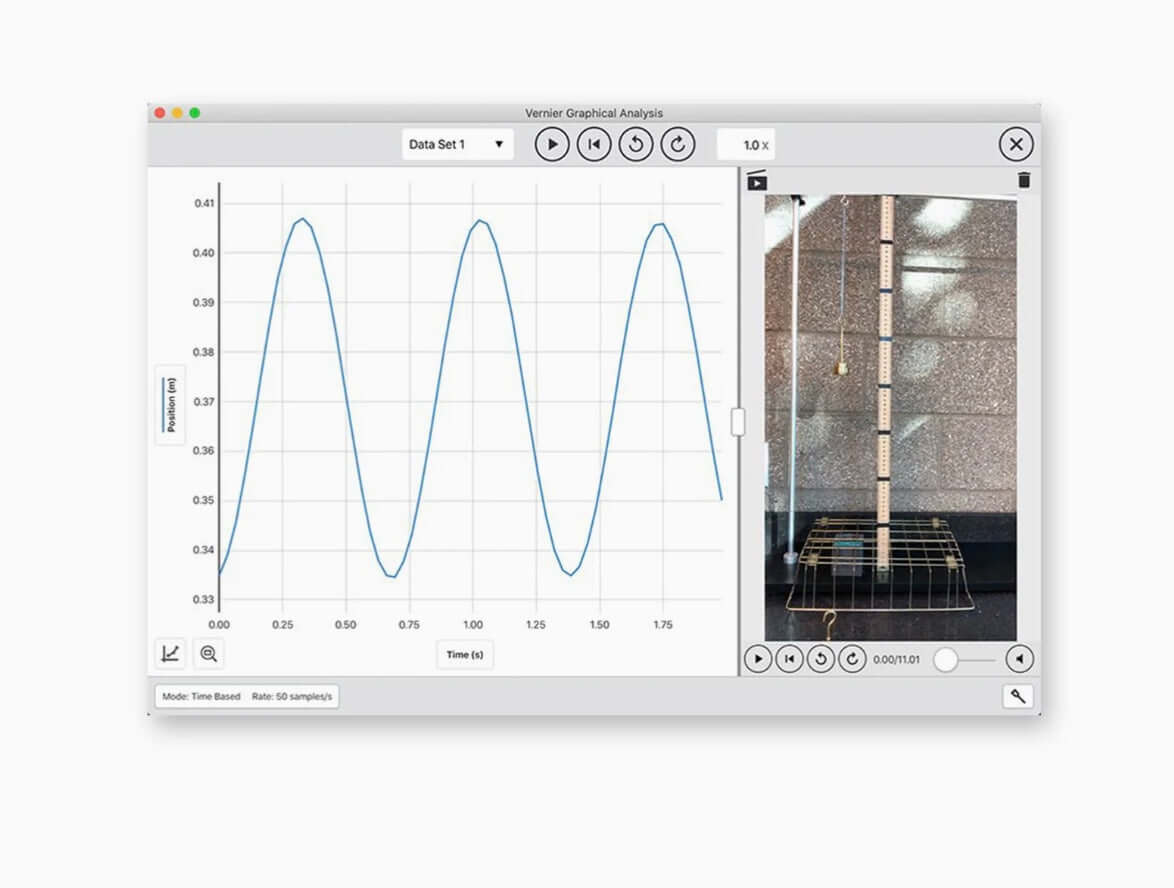Delete the video with the trash icon

coord(1024,181)
